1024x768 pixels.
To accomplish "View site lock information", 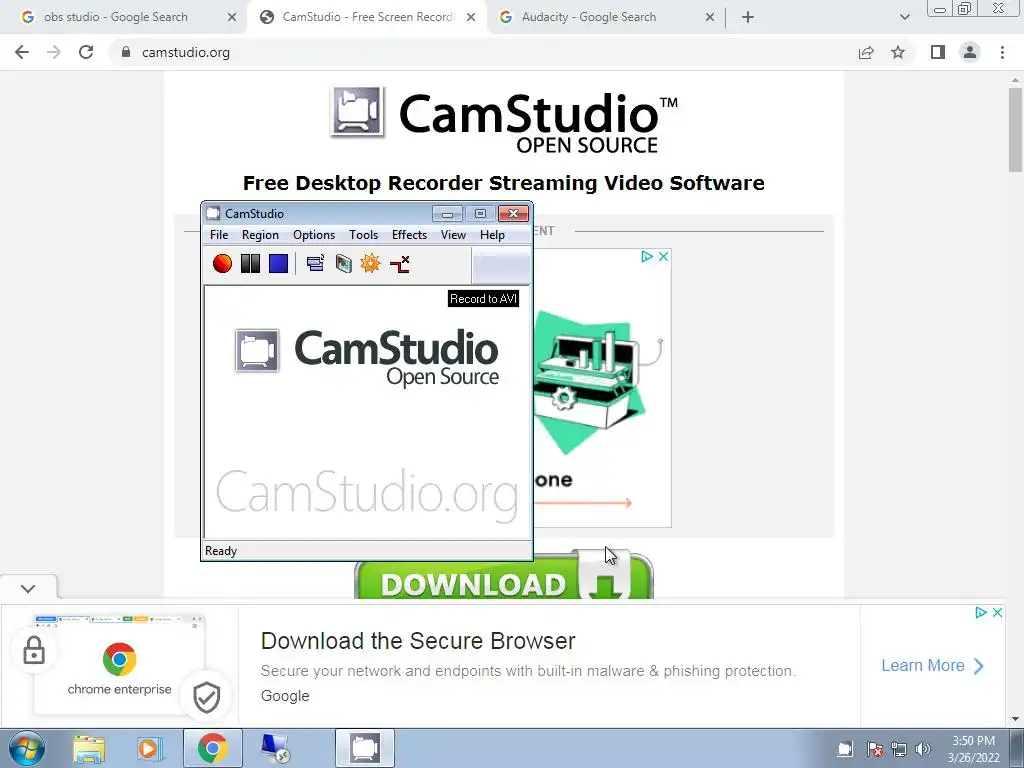I will click(126, 52).
